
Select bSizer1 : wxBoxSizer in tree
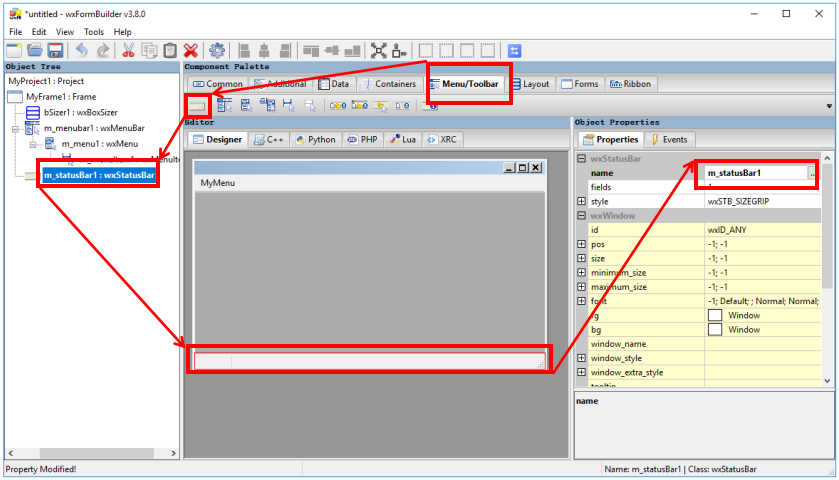[x=80, y=113]
